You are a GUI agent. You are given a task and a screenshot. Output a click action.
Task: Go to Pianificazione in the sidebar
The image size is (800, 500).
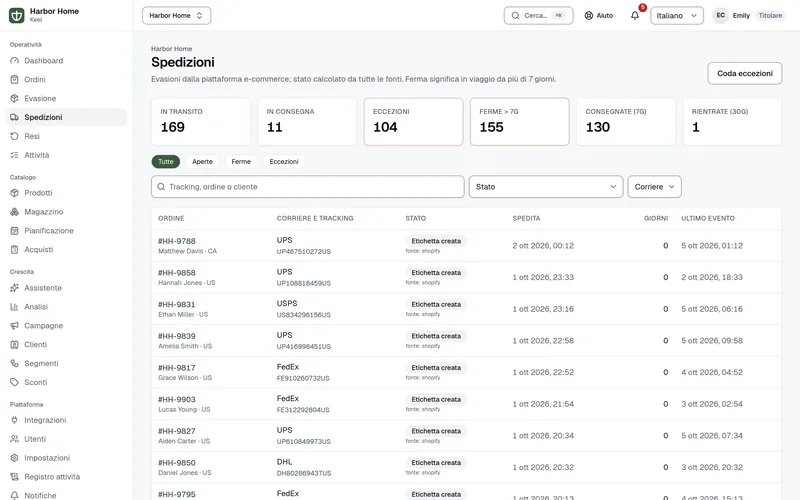click(66, 231)
